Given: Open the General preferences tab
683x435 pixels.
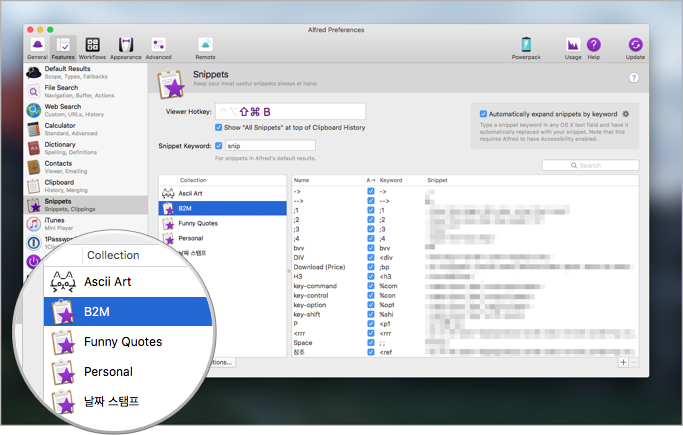Looking at the screenshot, I should [37, 48].
